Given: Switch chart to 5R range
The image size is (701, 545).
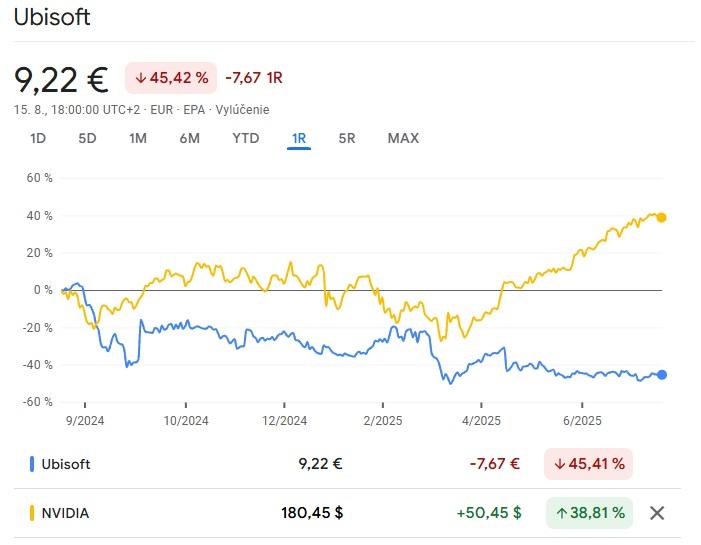Looking at the screenshot, I should 347,138.
